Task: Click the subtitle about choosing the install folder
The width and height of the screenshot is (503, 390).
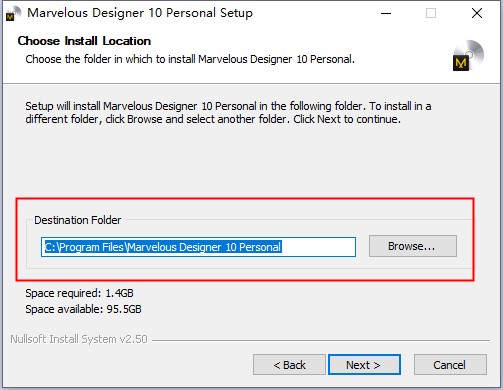Action: click(190, 59)
